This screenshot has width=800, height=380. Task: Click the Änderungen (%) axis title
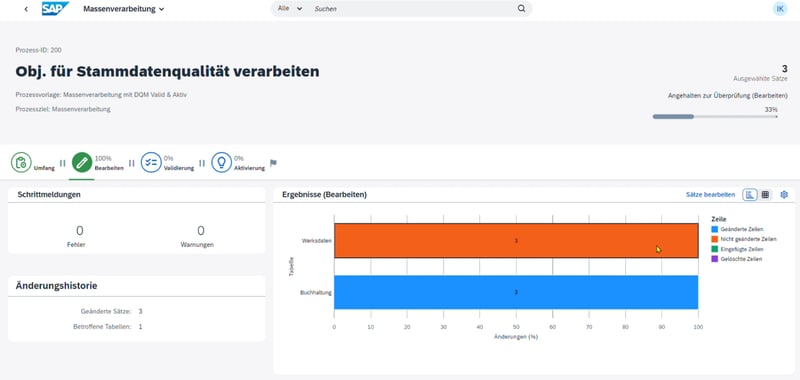516,337
